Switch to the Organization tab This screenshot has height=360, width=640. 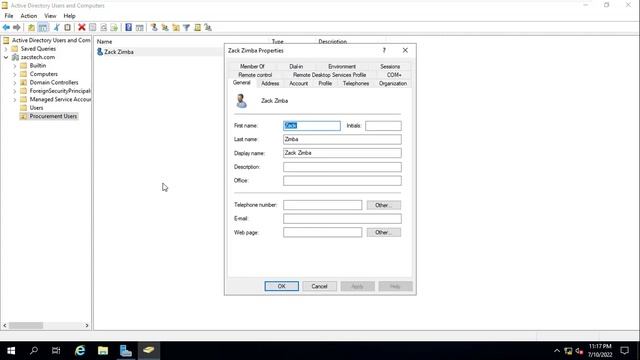click(393, 83)
